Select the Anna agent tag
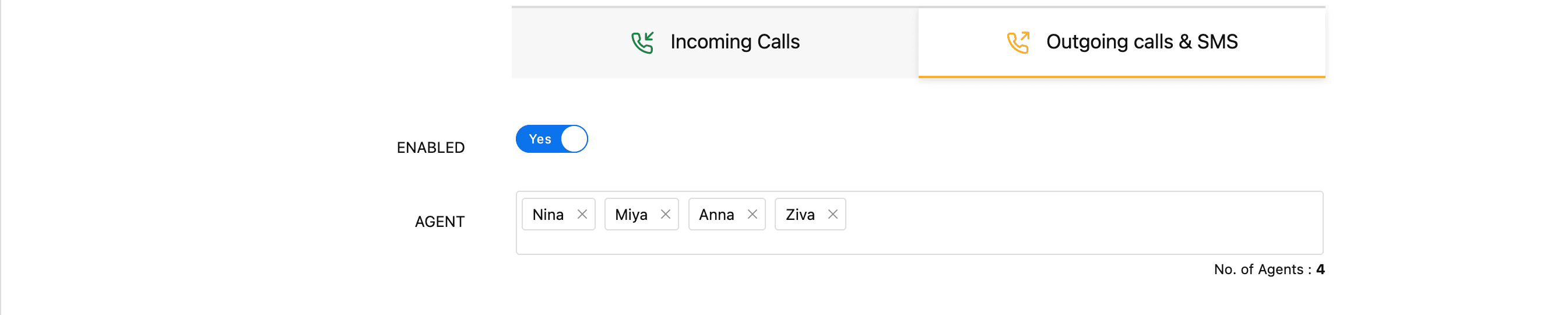Viewport: 1568px width, 315px height. (x=716, y=215)
